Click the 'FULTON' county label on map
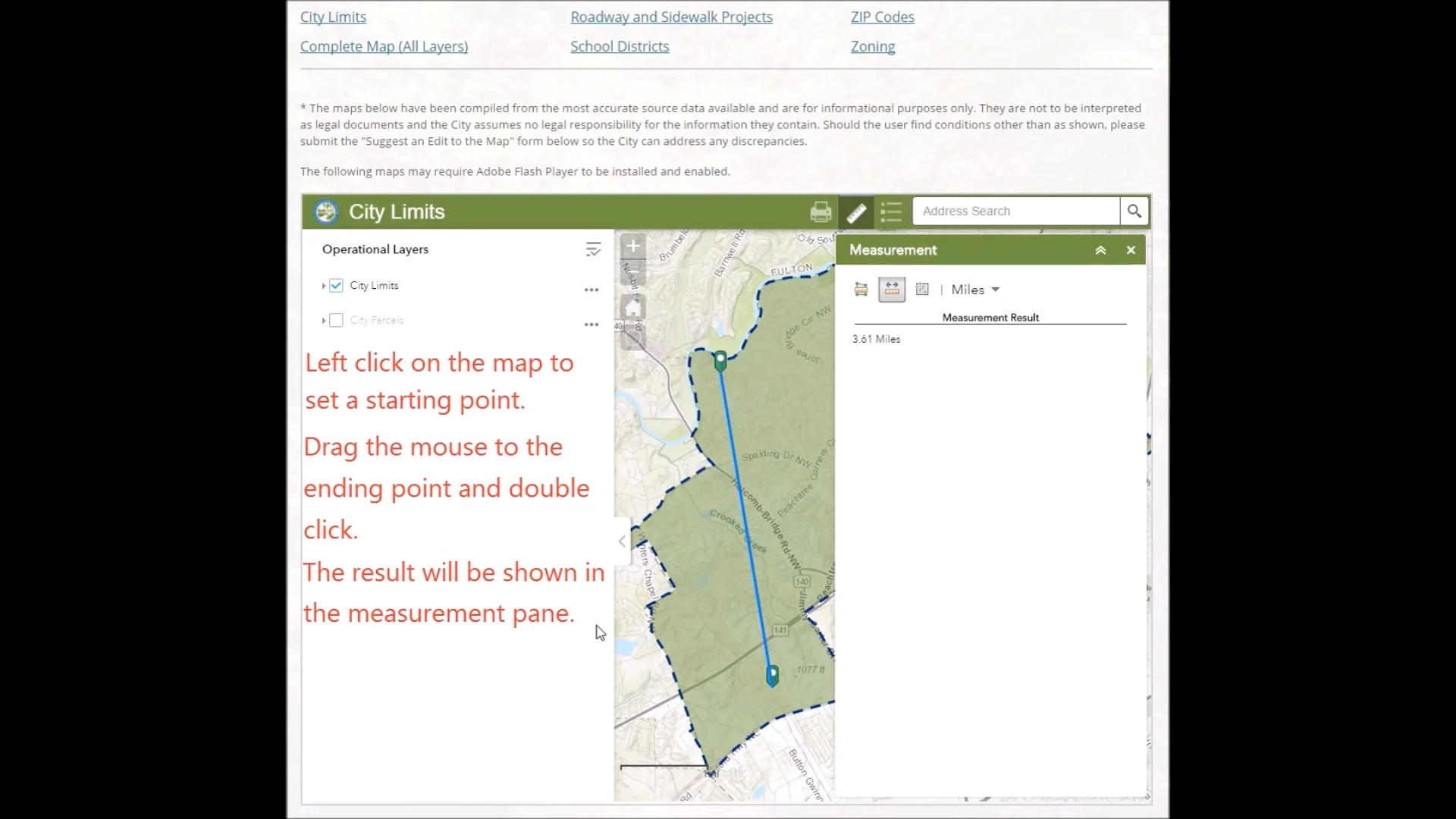The width and height of the screenshot is (1456, 819). [x=792, y=269]
